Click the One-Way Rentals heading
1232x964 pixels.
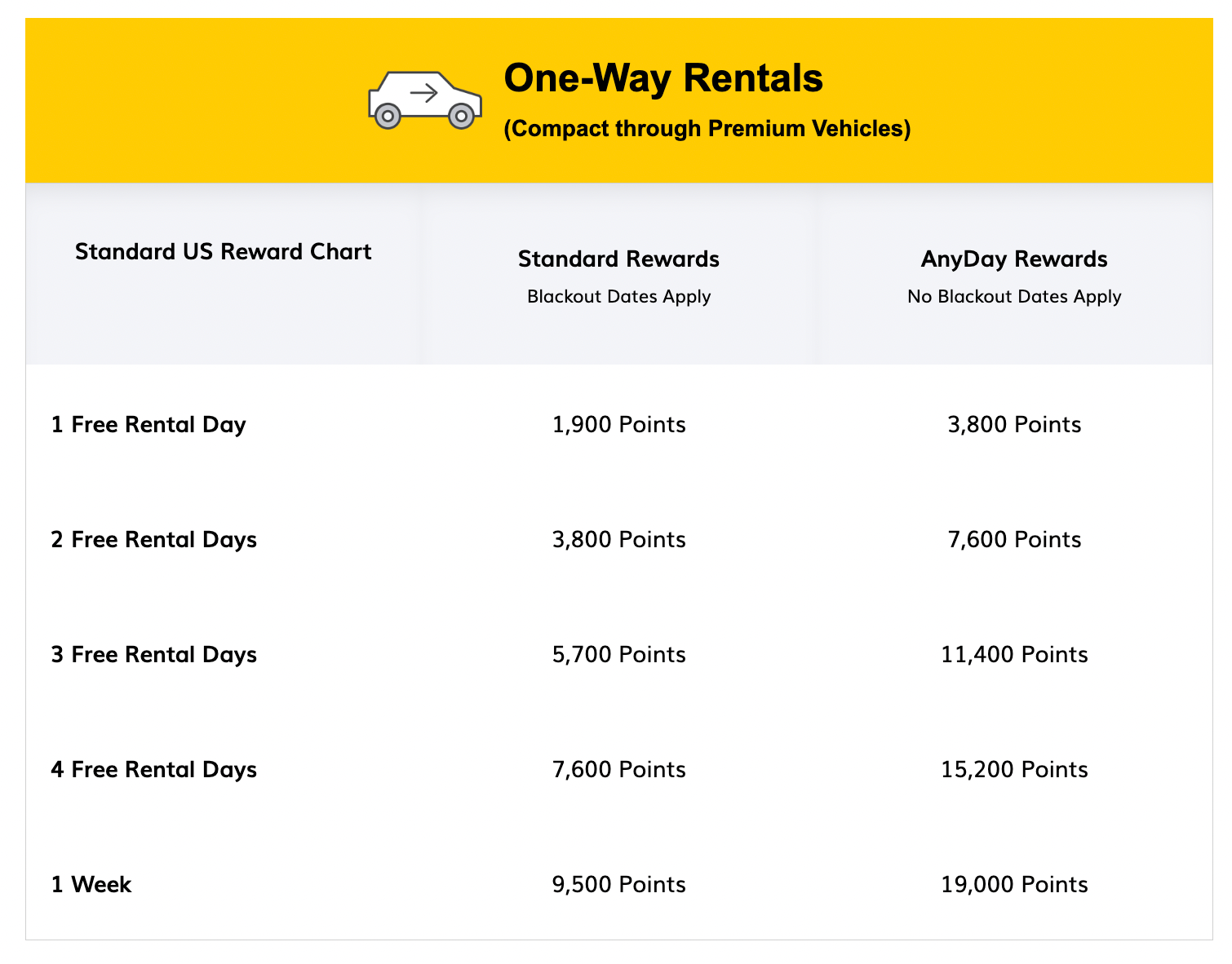click(663, 78)
